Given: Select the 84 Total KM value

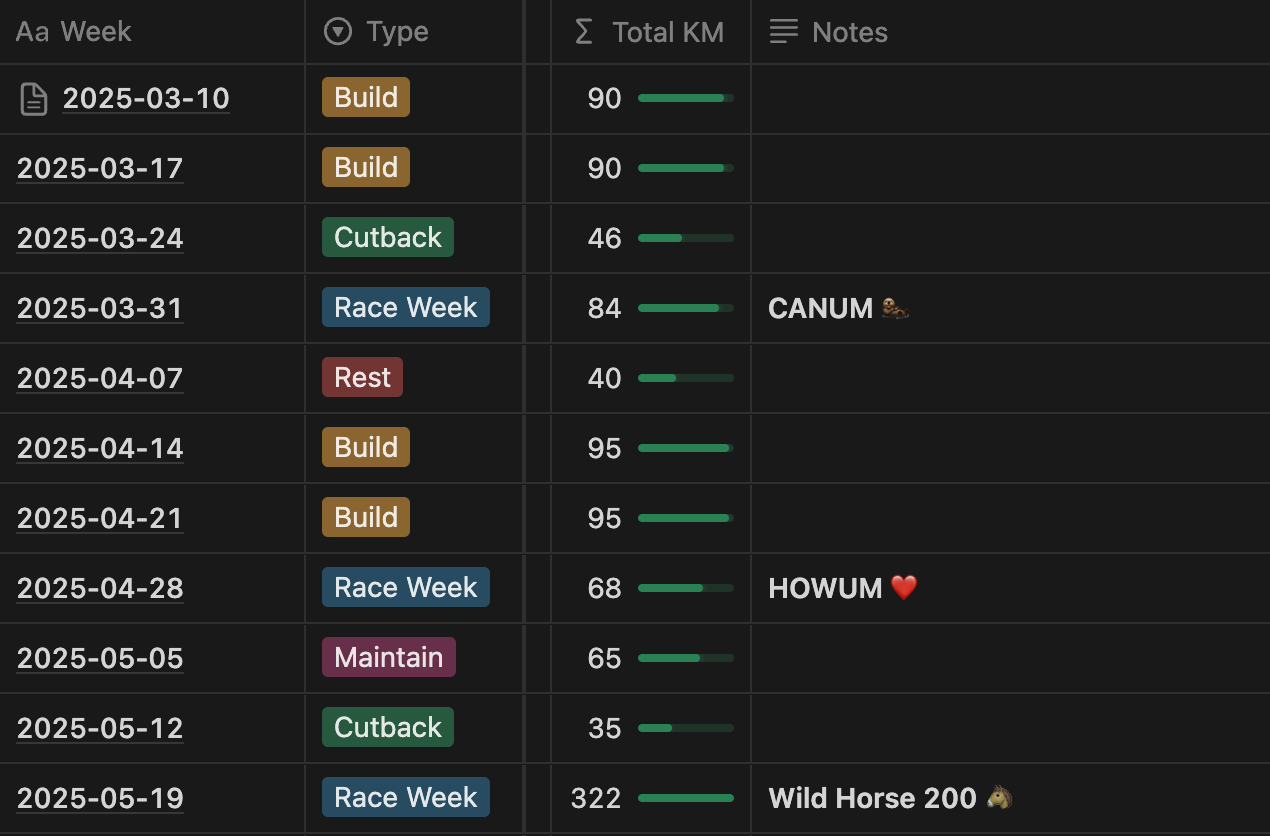Looking at the screenshot, I should click(604, 308).
